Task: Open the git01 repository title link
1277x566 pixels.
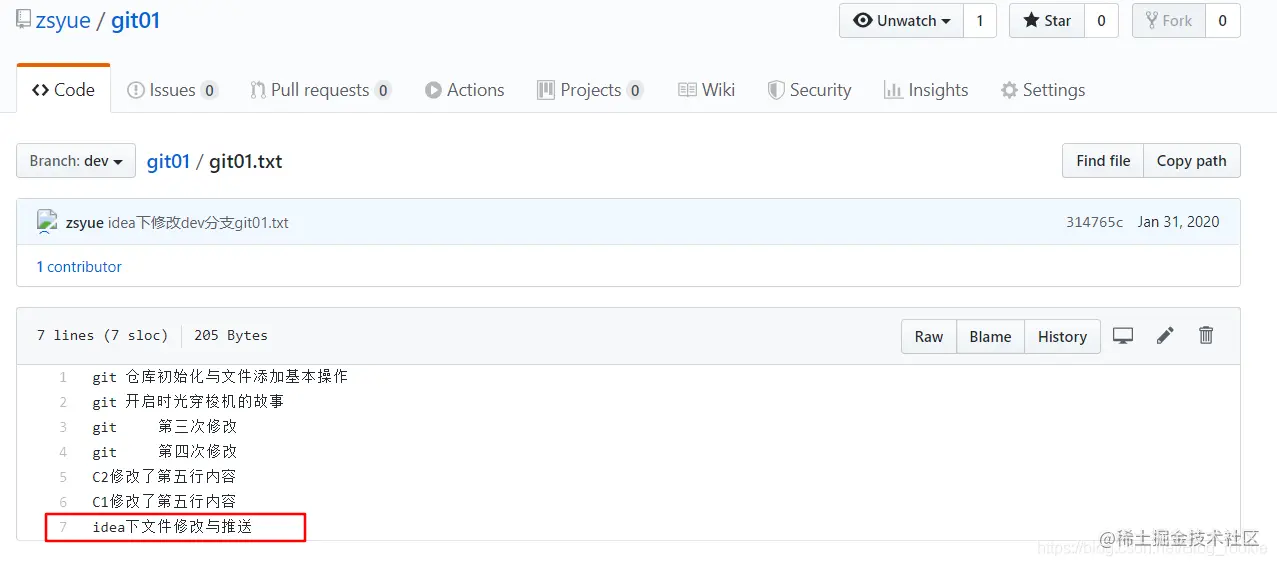Action: (136, 21)
